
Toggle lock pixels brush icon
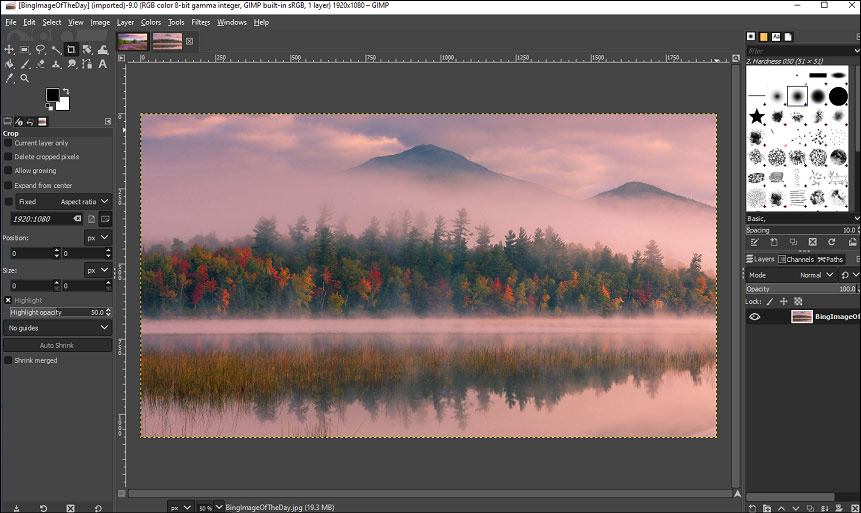770,302
